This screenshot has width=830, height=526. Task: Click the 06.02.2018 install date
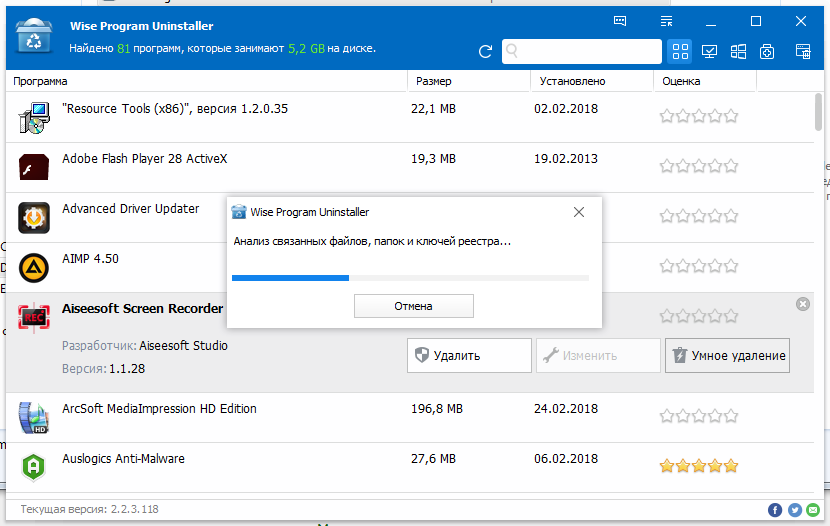[566, 459]
